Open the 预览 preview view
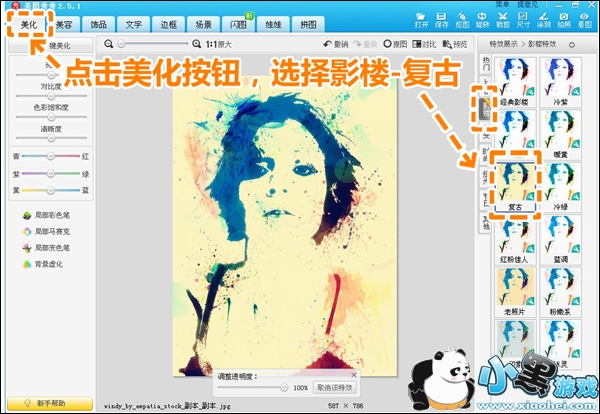600x414 pixels. tap(455, 44)
